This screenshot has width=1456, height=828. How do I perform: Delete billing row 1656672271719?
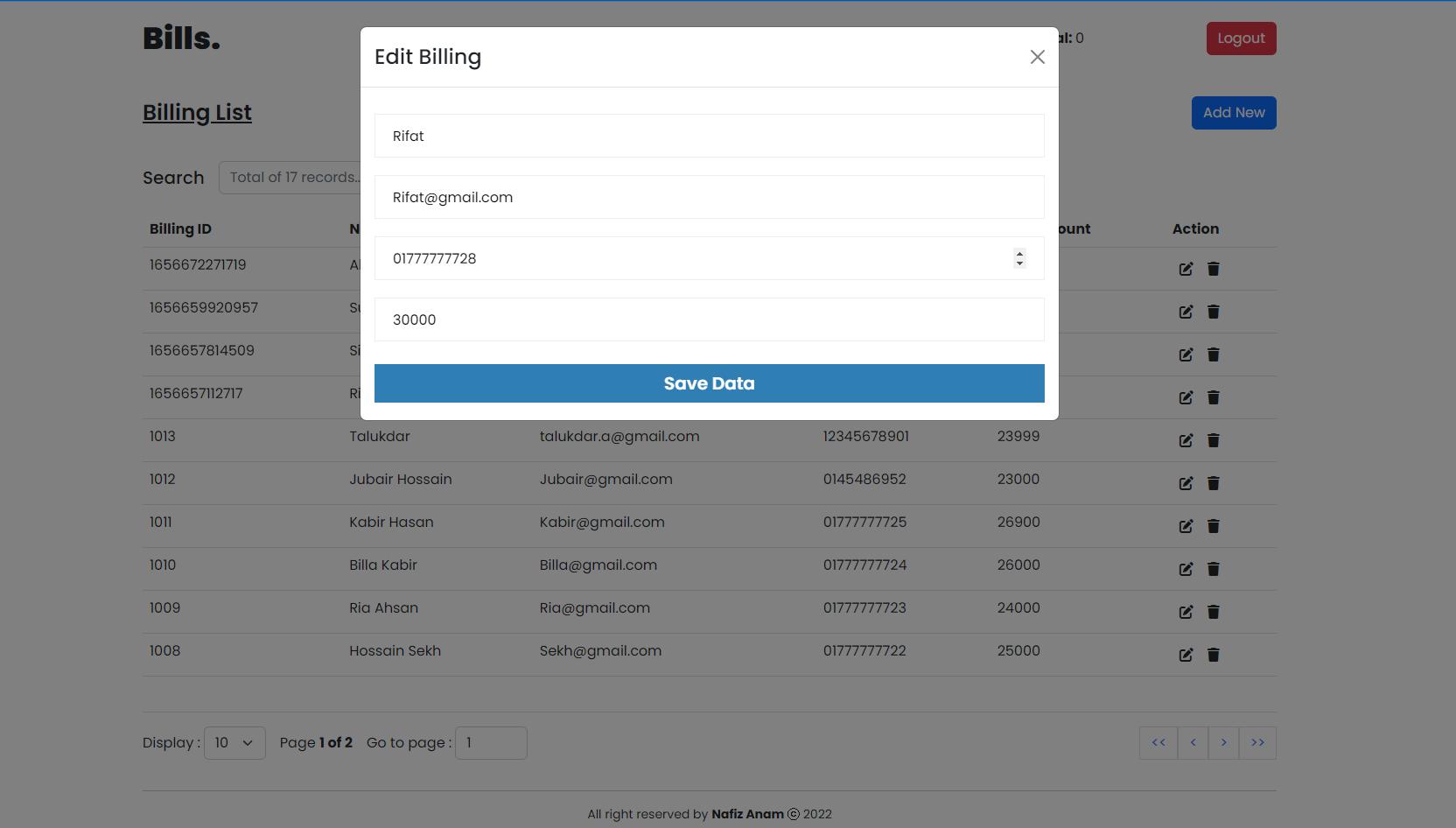click(1214, 269)
